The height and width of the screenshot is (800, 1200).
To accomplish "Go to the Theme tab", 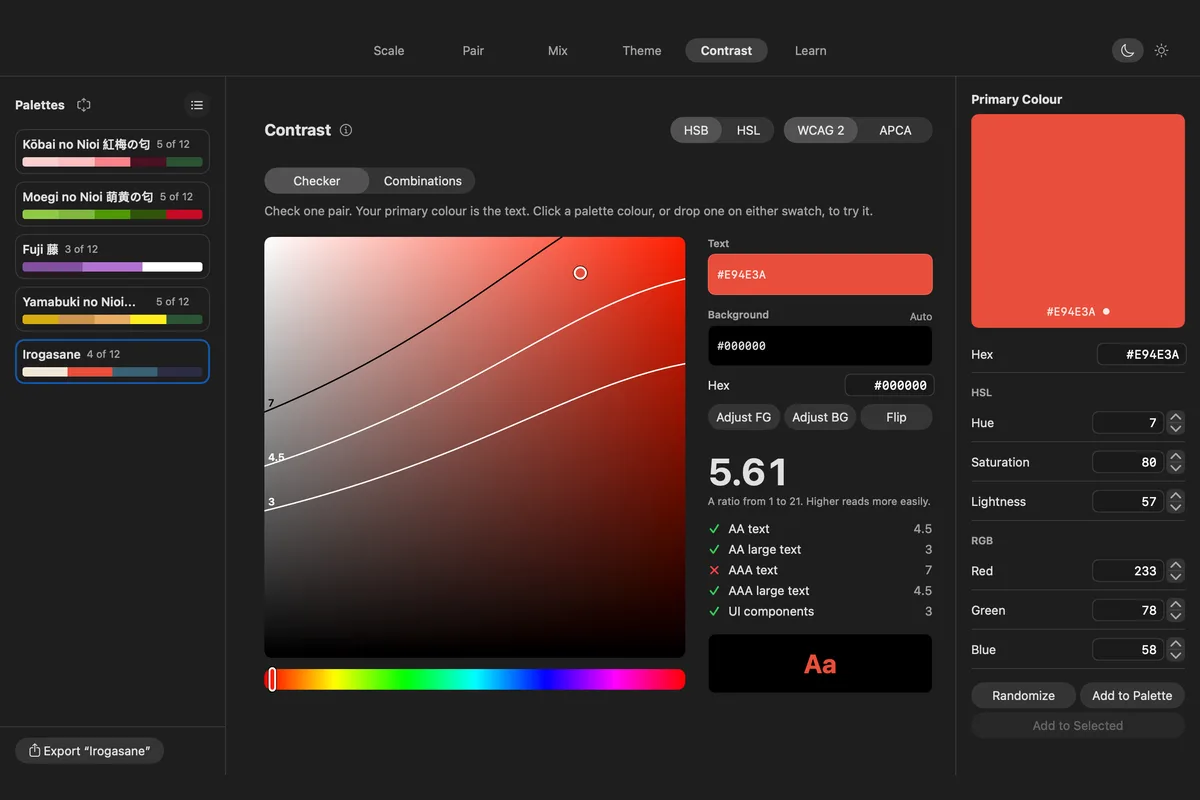I will pos(642,51).
